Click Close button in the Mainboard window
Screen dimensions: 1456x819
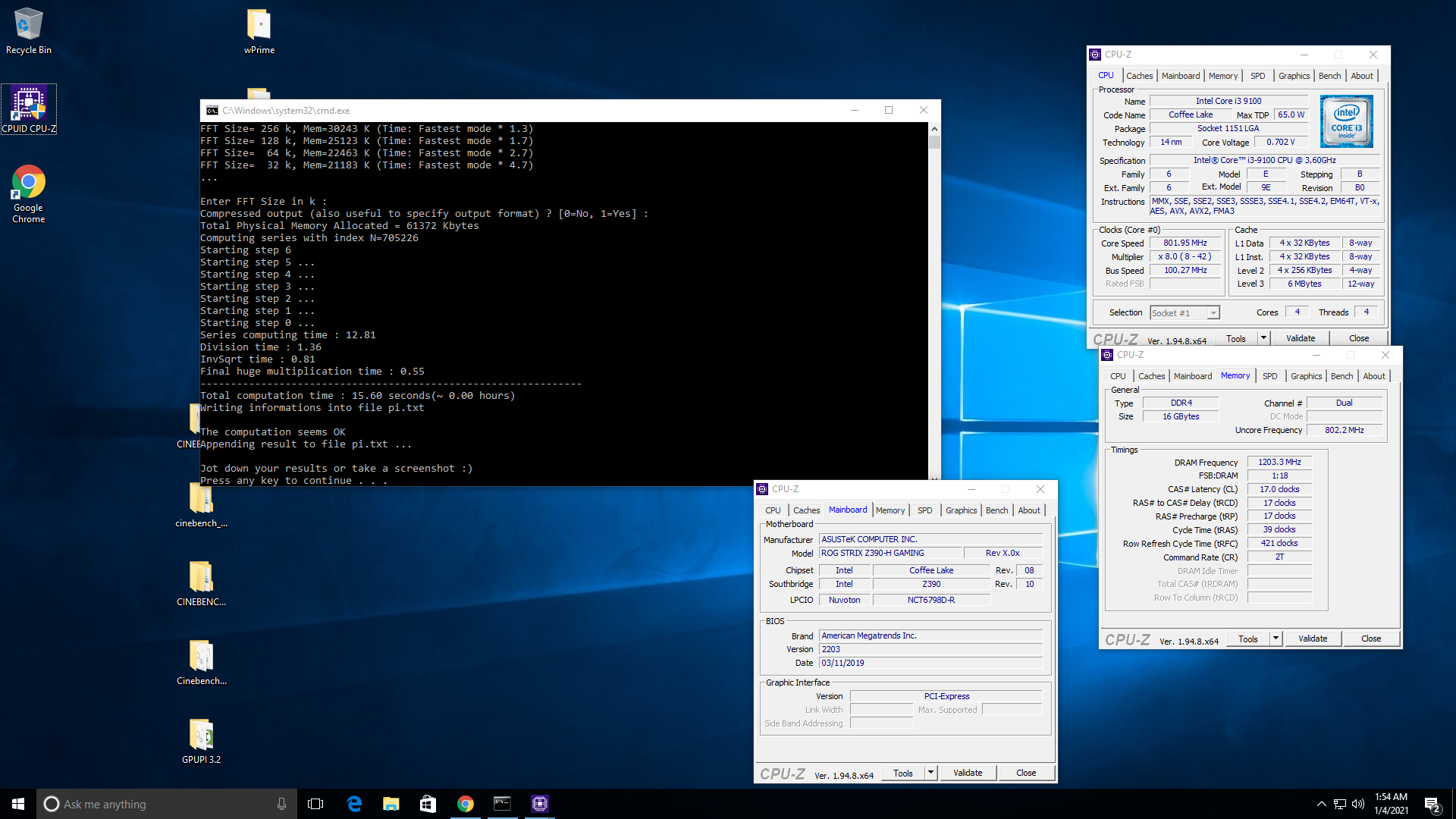pos(1026,773)
